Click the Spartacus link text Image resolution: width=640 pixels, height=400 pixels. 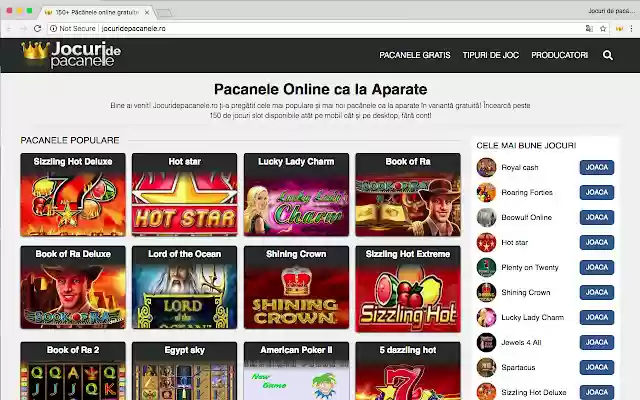pos(518,367)
